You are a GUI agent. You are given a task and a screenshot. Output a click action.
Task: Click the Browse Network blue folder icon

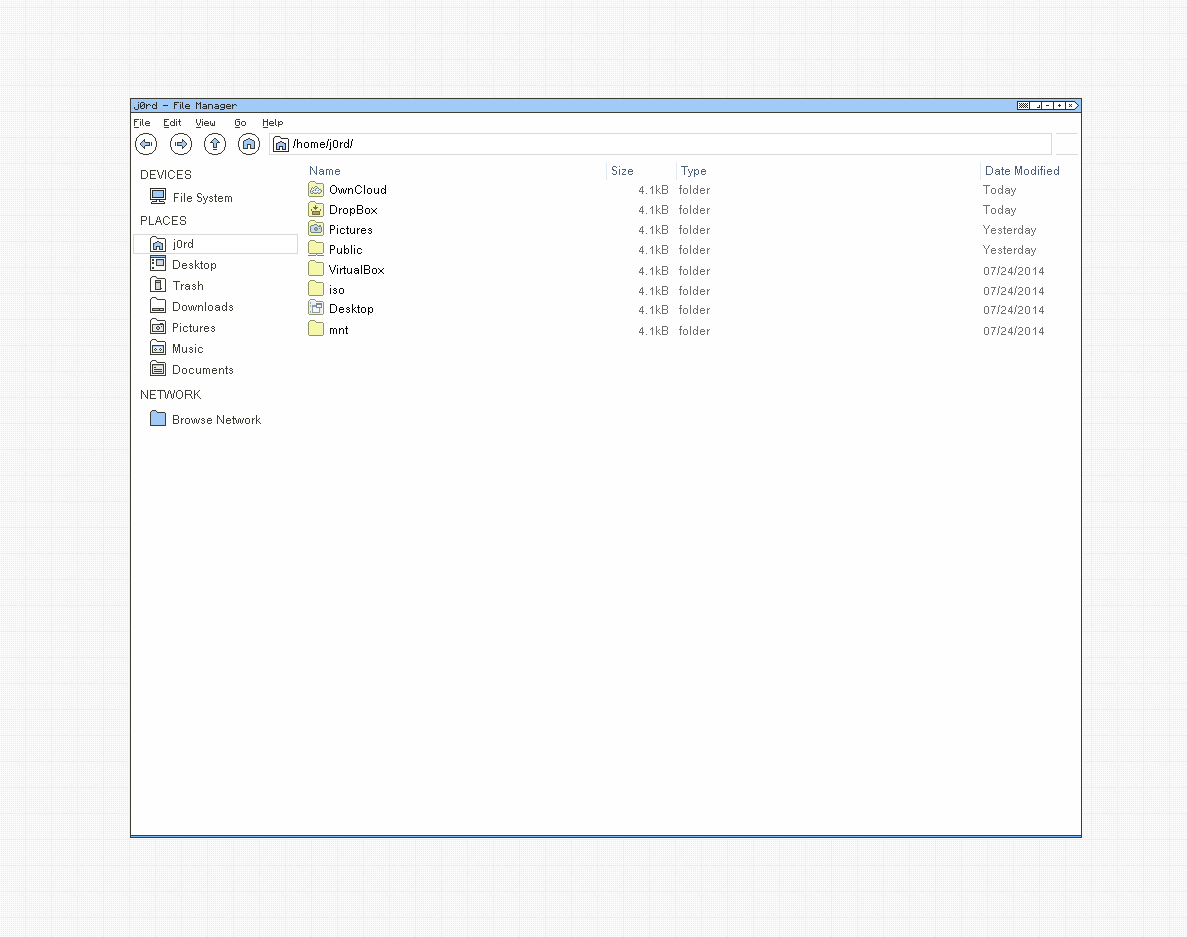157,419
